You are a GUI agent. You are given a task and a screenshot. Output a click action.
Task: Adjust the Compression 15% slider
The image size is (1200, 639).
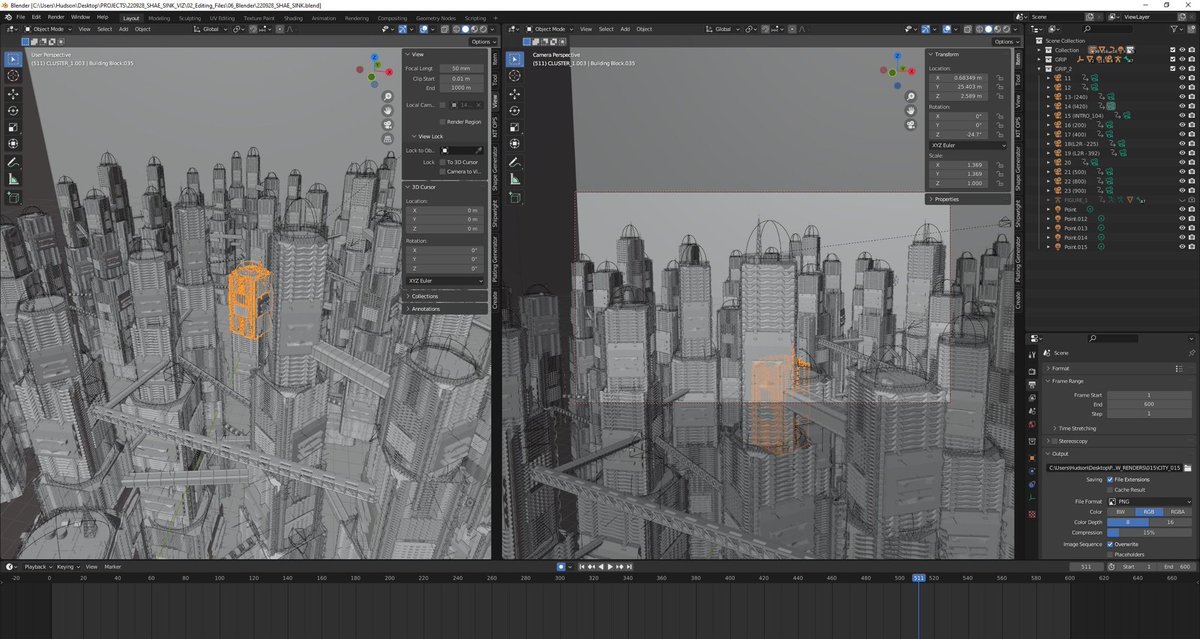pyautogui.click(x=1149, y=532)
